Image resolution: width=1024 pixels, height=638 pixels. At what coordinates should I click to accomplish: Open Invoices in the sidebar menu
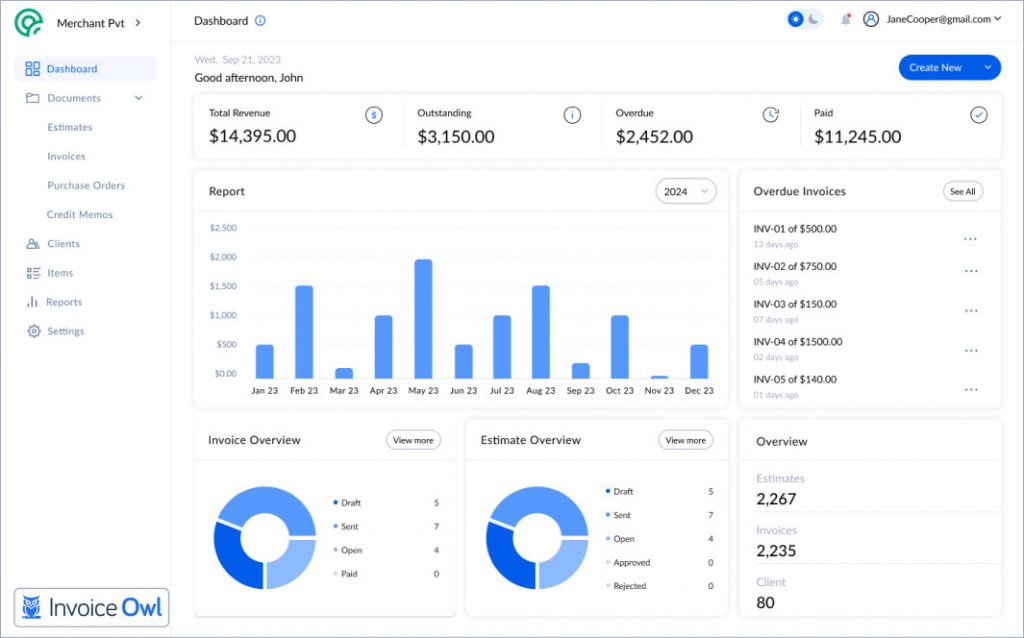point(66,156)
